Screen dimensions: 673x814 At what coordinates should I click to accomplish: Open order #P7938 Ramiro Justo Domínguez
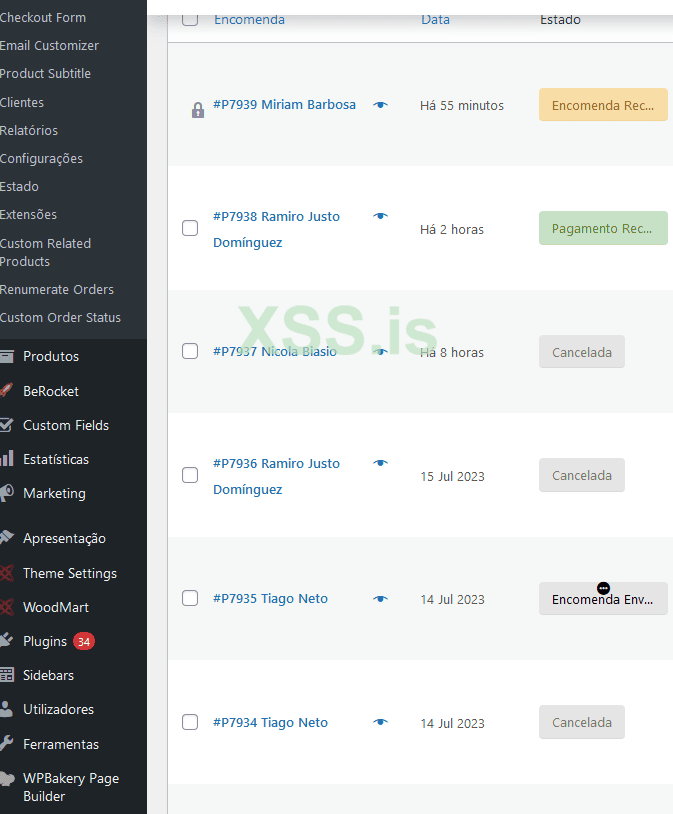(276, 229)
